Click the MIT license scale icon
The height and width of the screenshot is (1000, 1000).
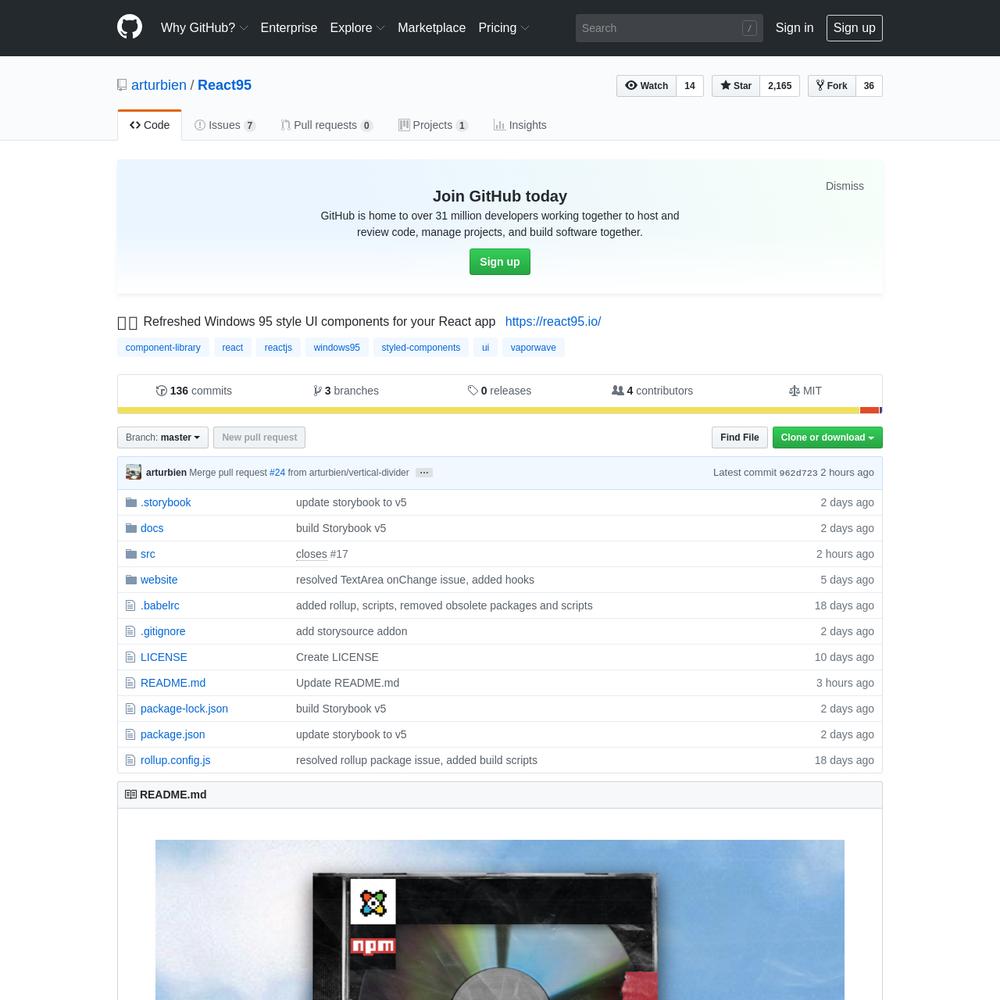pos(794,390)
